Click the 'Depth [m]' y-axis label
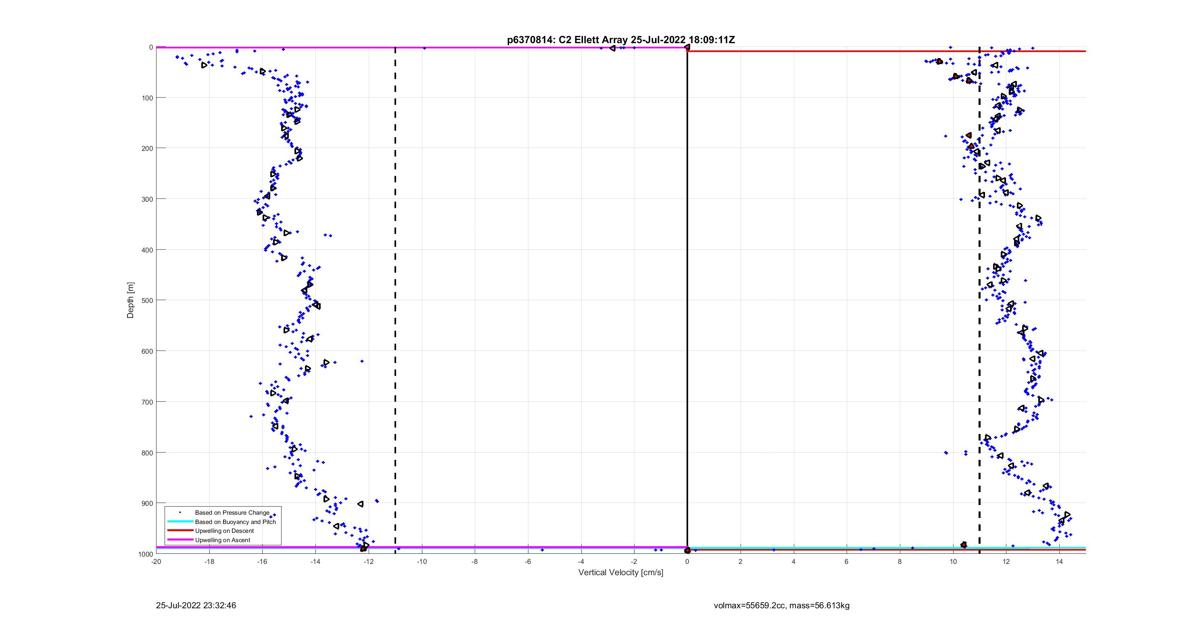1200x622 pixels. tap(130, 300)
